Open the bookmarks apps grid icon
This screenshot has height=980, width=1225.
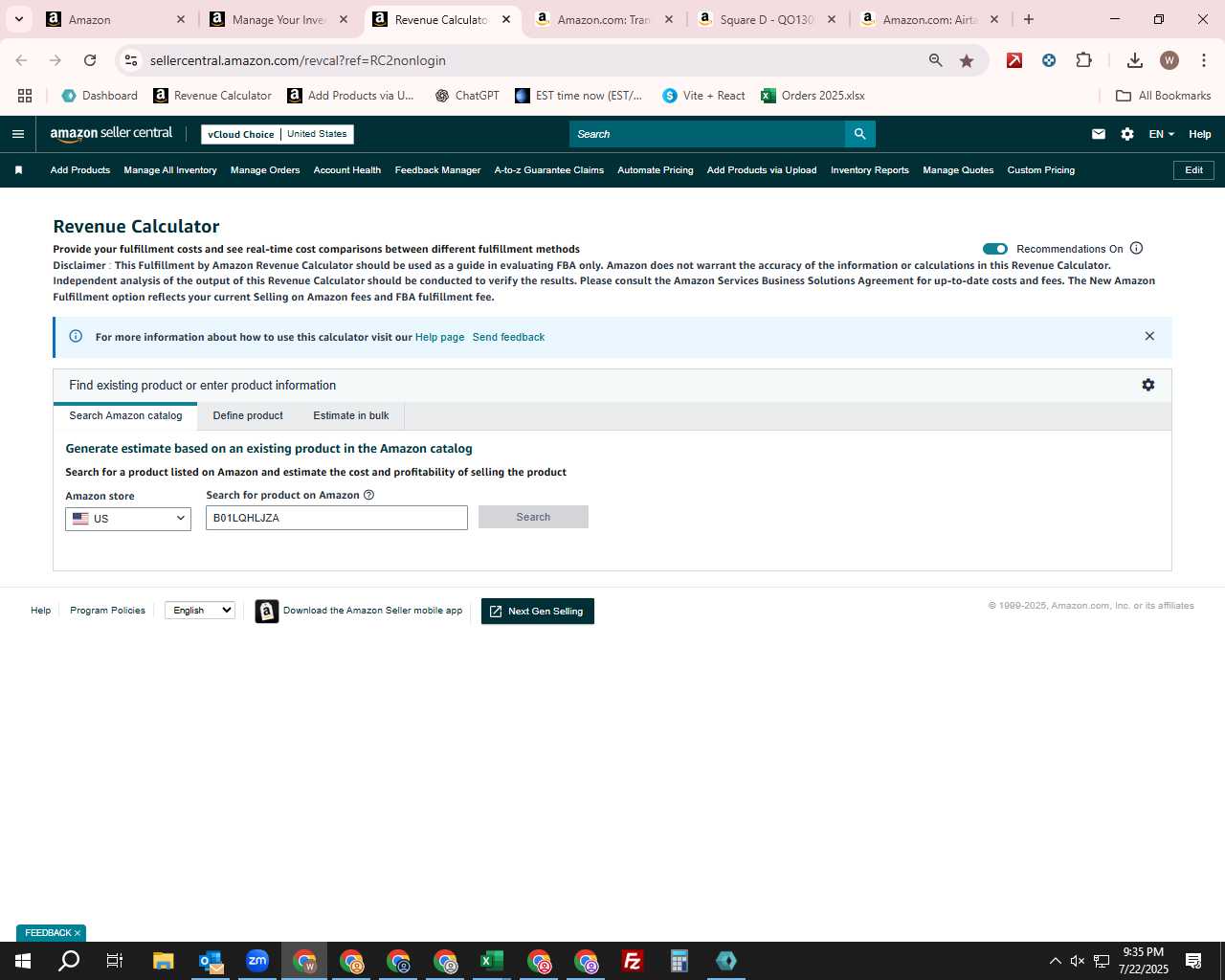25,96
